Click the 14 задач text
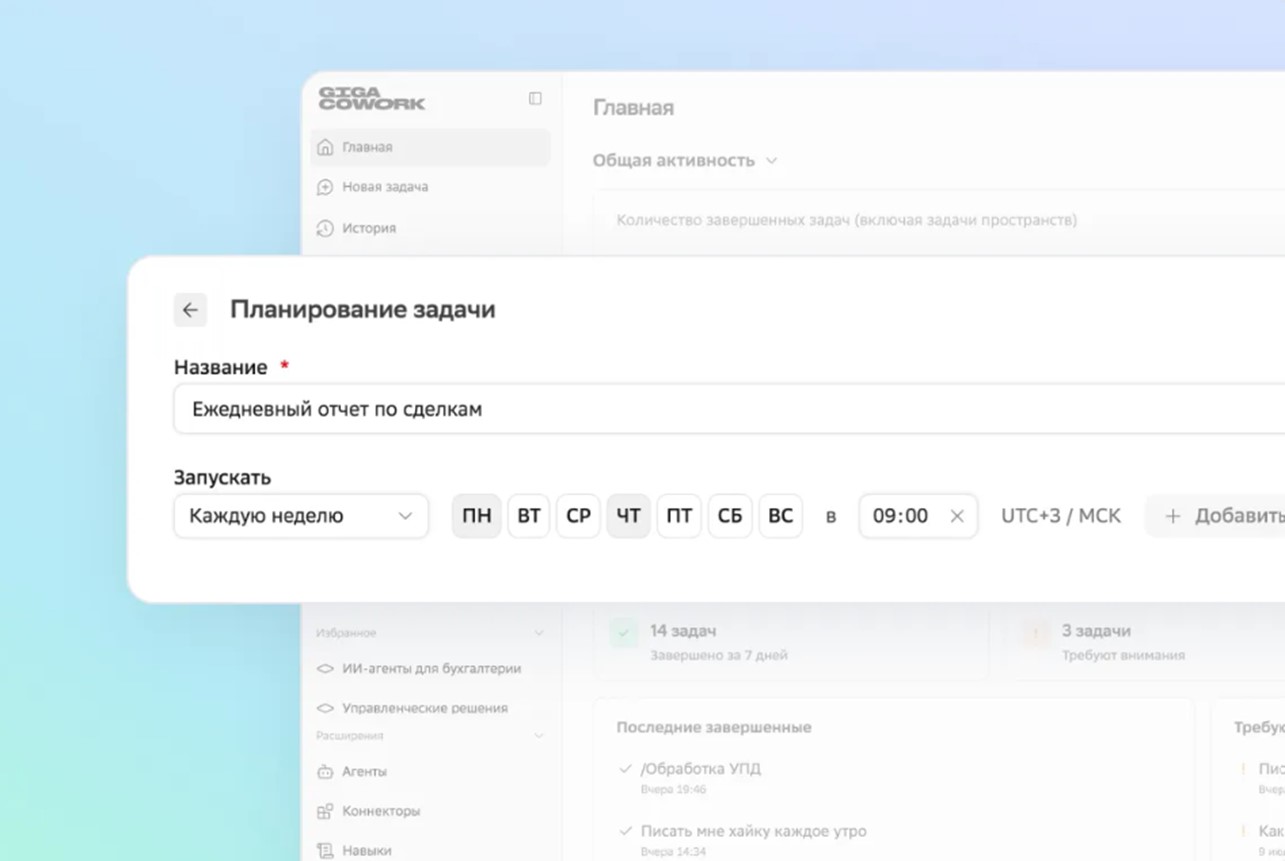This screenshot has width=1285, height=861. pyautogui.click(x=683, y=631)
